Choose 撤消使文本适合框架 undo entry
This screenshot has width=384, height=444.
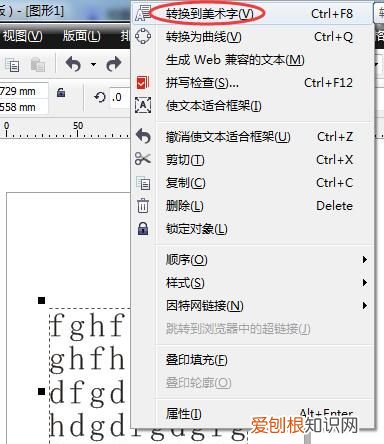point(253,137)
